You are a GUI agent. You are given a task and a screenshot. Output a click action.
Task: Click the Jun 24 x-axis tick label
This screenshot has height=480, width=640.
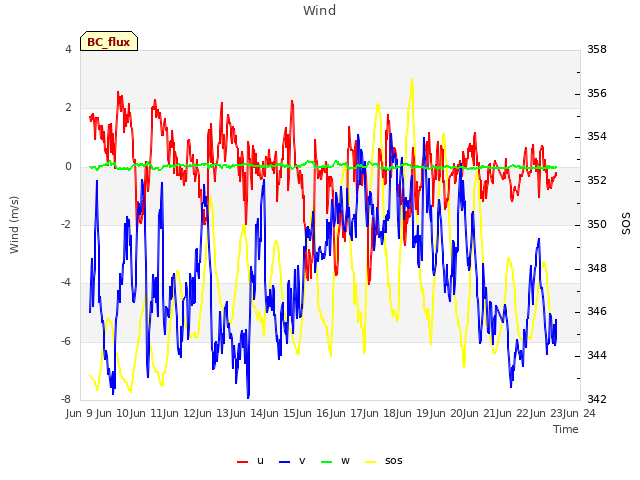(580, 413)
